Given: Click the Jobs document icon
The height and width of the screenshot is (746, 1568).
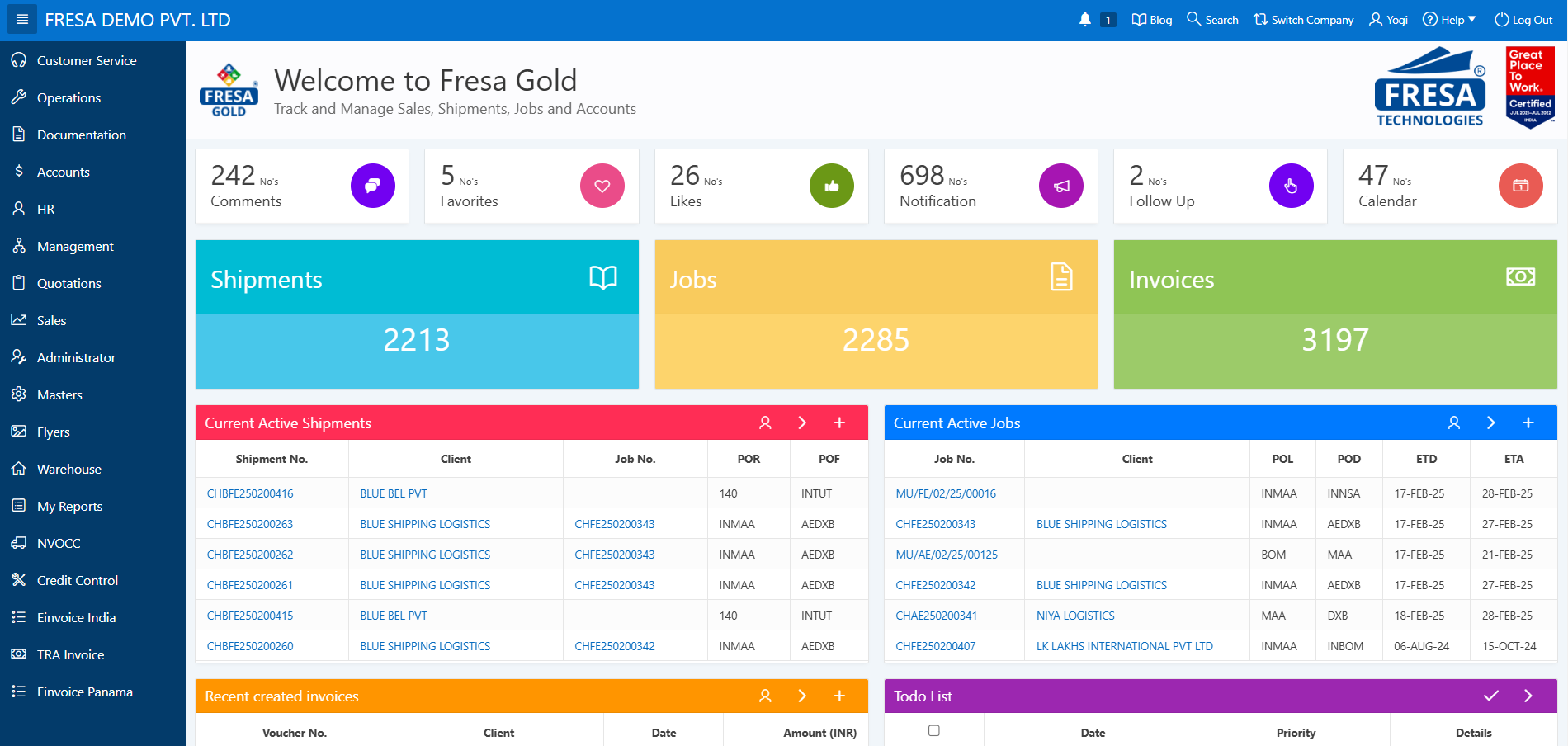Looking at the screenshot, I should click(1062, 276).
